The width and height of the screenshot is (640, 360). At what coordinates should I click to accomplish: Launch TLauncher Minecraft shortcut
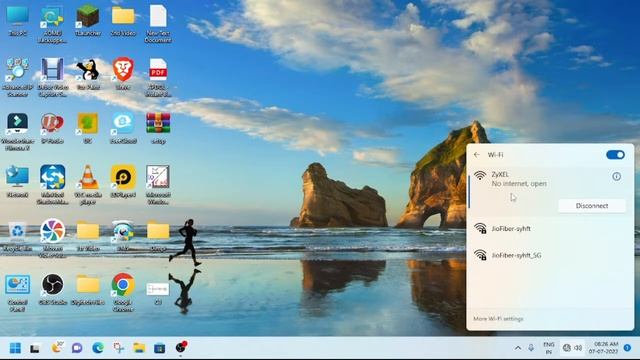(88, 20)
